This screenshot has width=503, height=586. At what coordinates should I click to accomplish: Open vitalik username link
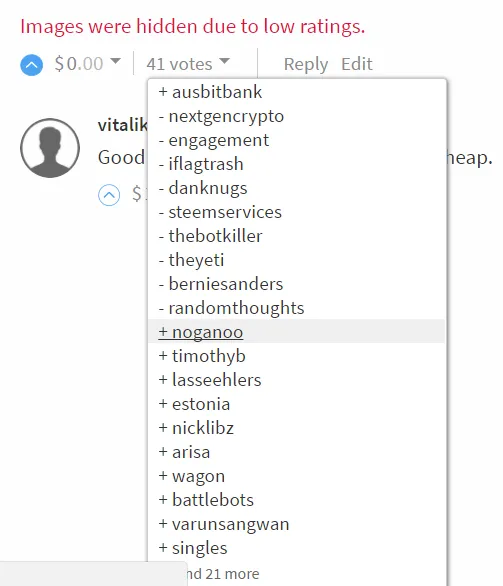click(x=123, y=124)
